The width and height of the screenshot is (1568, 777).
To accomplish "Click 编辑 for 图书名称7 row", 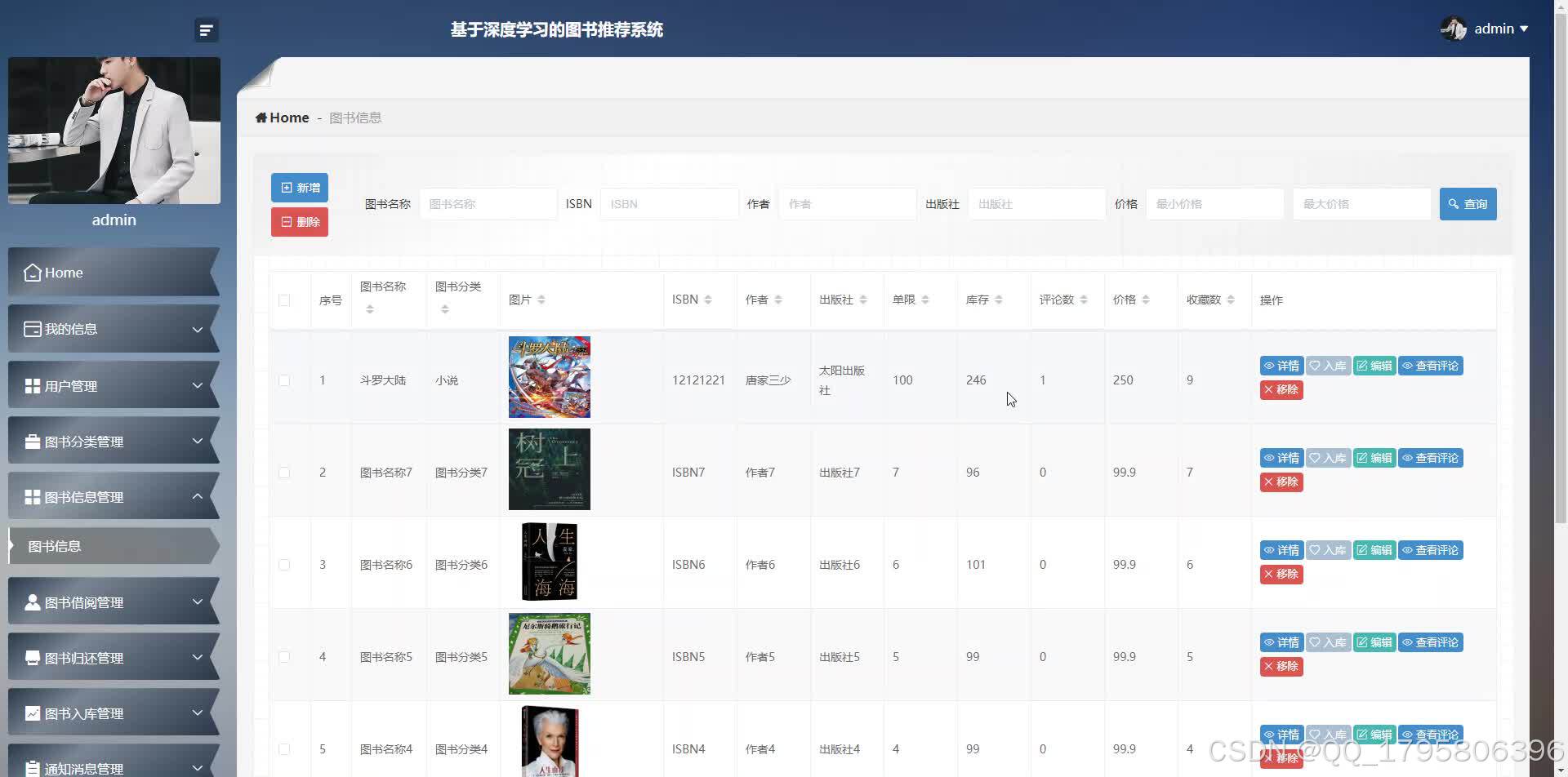I will point(1374,458).
